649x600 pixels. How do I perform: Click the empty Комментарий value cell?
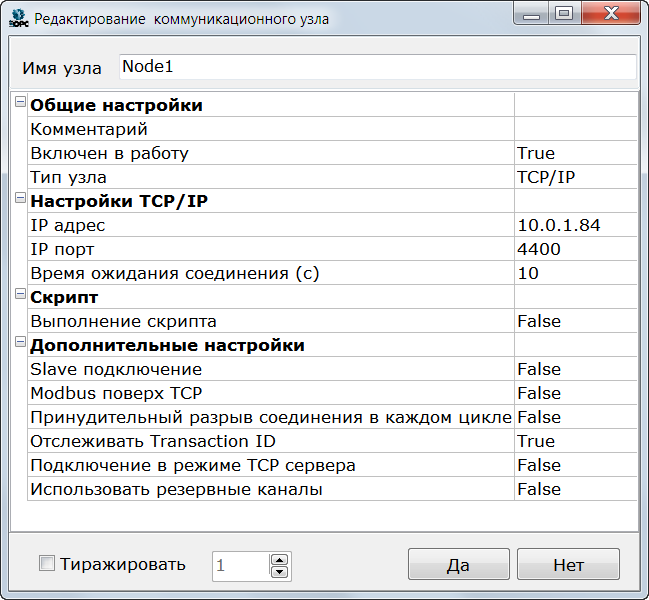tap(576, 129)
